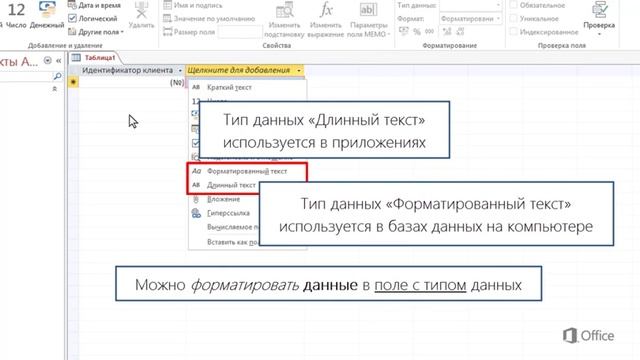Choose Вложение from the menu
Screen dimensions: 640x360
tap(224, 199)
